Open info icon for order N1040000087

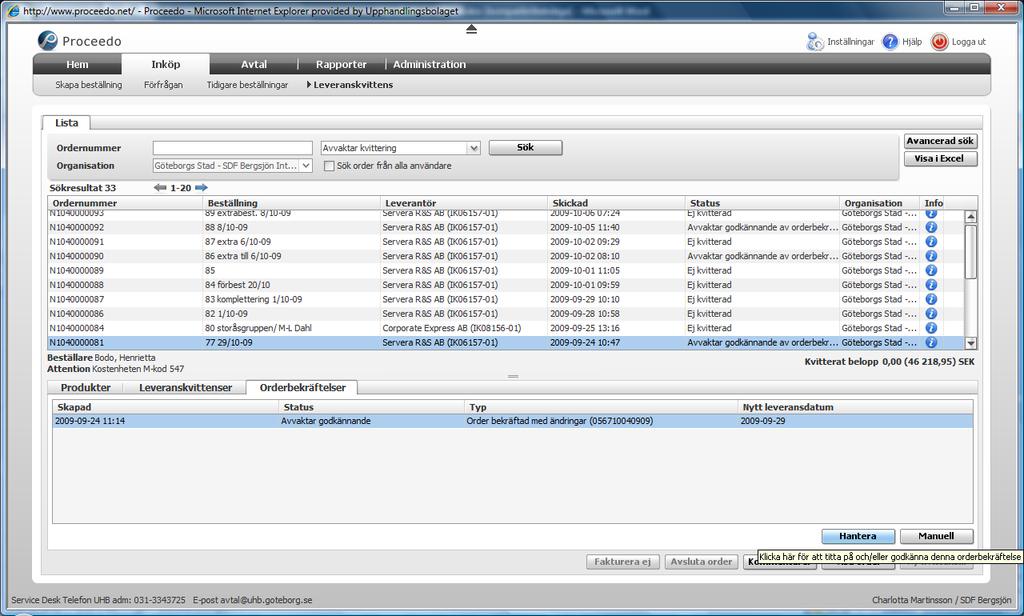tap(931, 299)
